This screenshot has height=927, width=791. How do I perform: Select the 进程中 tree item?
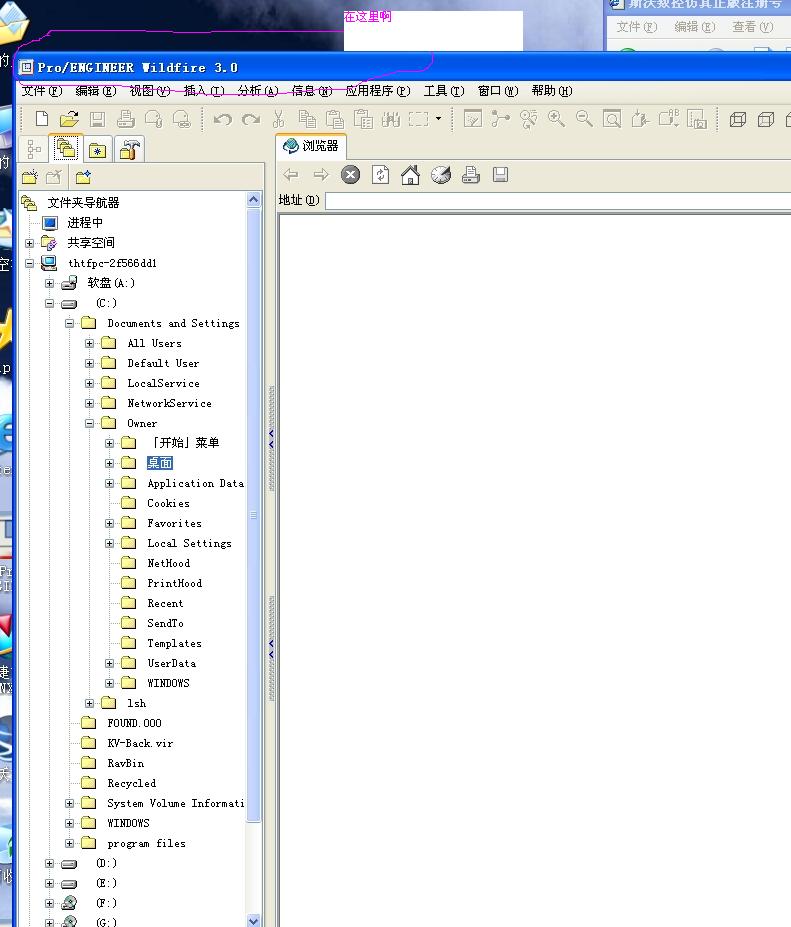[x=85, y=223]
